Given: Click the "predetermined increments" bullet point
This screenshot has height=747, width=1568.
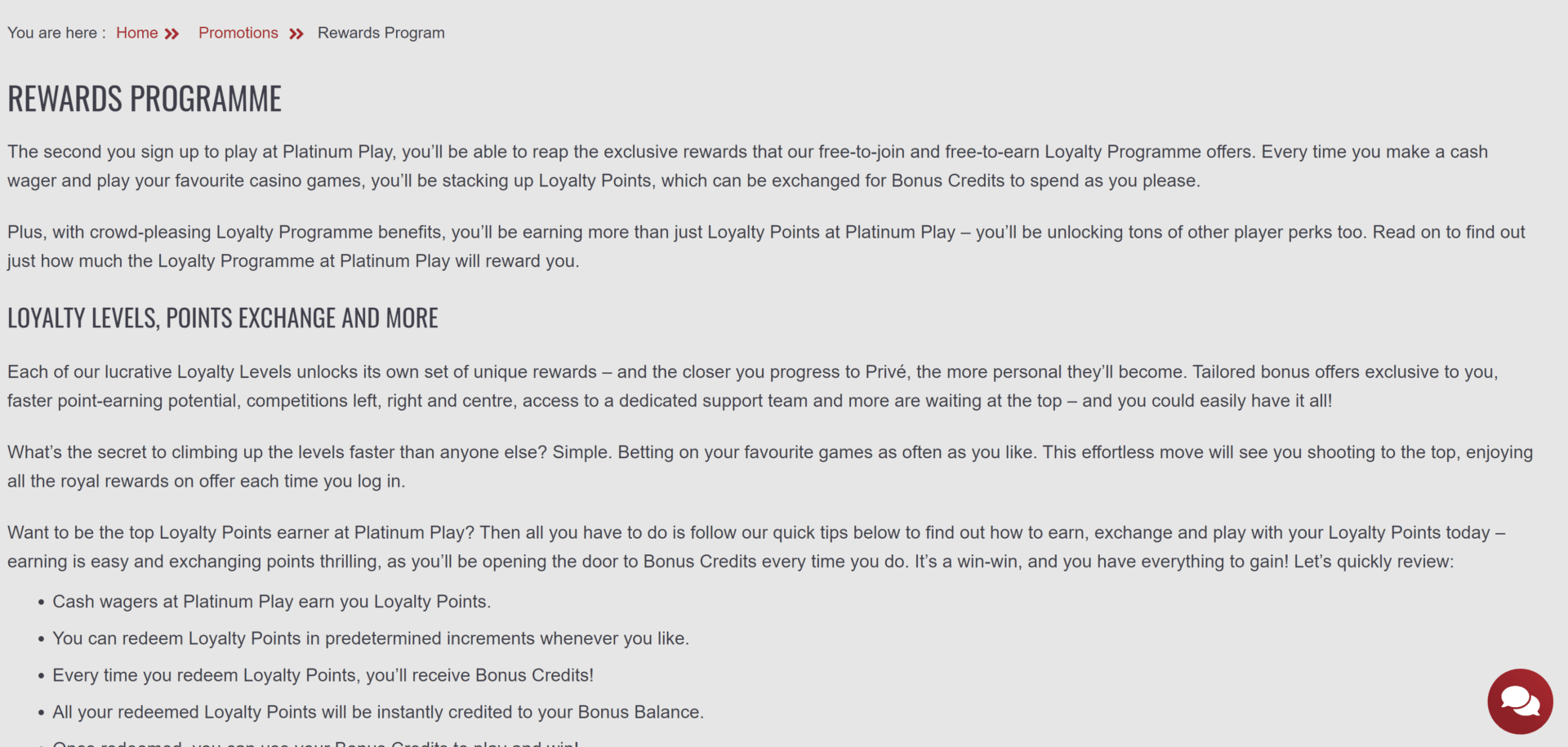Looking at the screenshot, I should click(371, 638).
